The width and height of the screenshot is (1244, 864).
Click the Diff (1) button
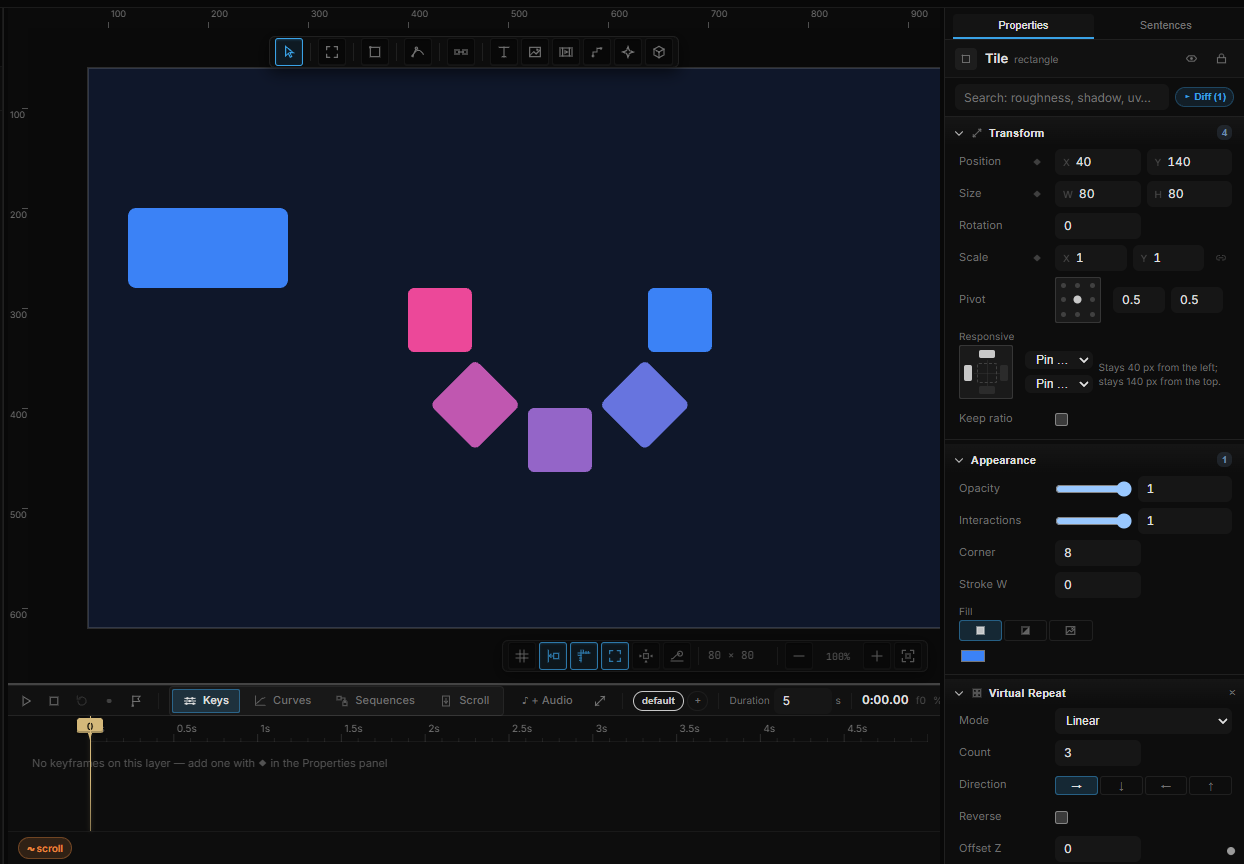pos(1204,97)
